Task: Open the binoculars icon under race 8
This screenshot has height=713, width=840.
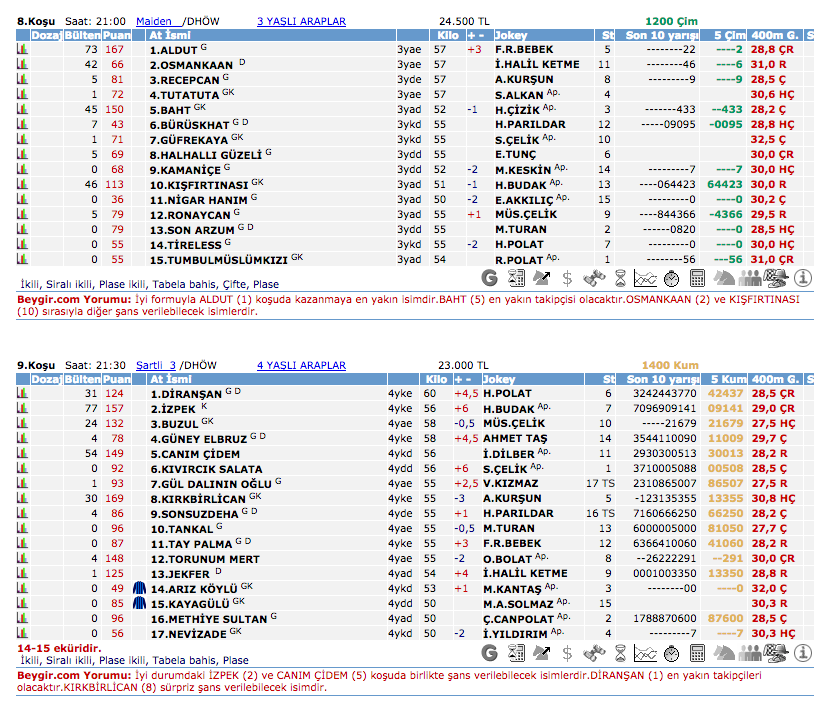Action: pos(593,278)
